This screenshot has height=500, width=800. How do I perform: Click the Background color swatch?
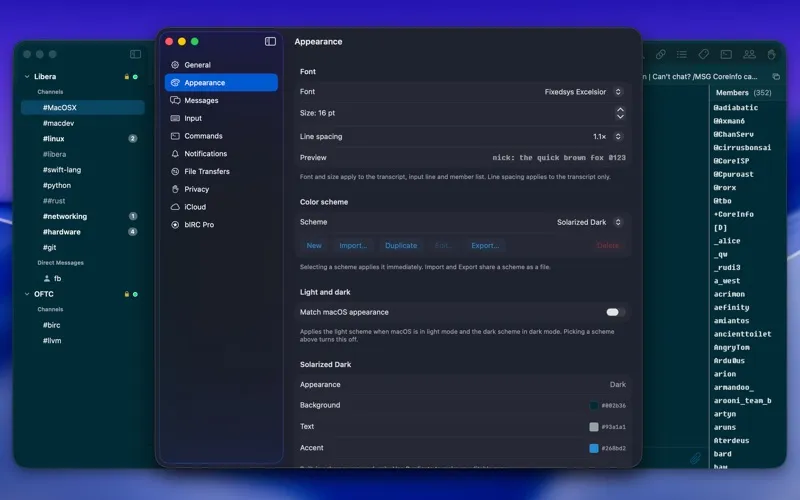594,406
